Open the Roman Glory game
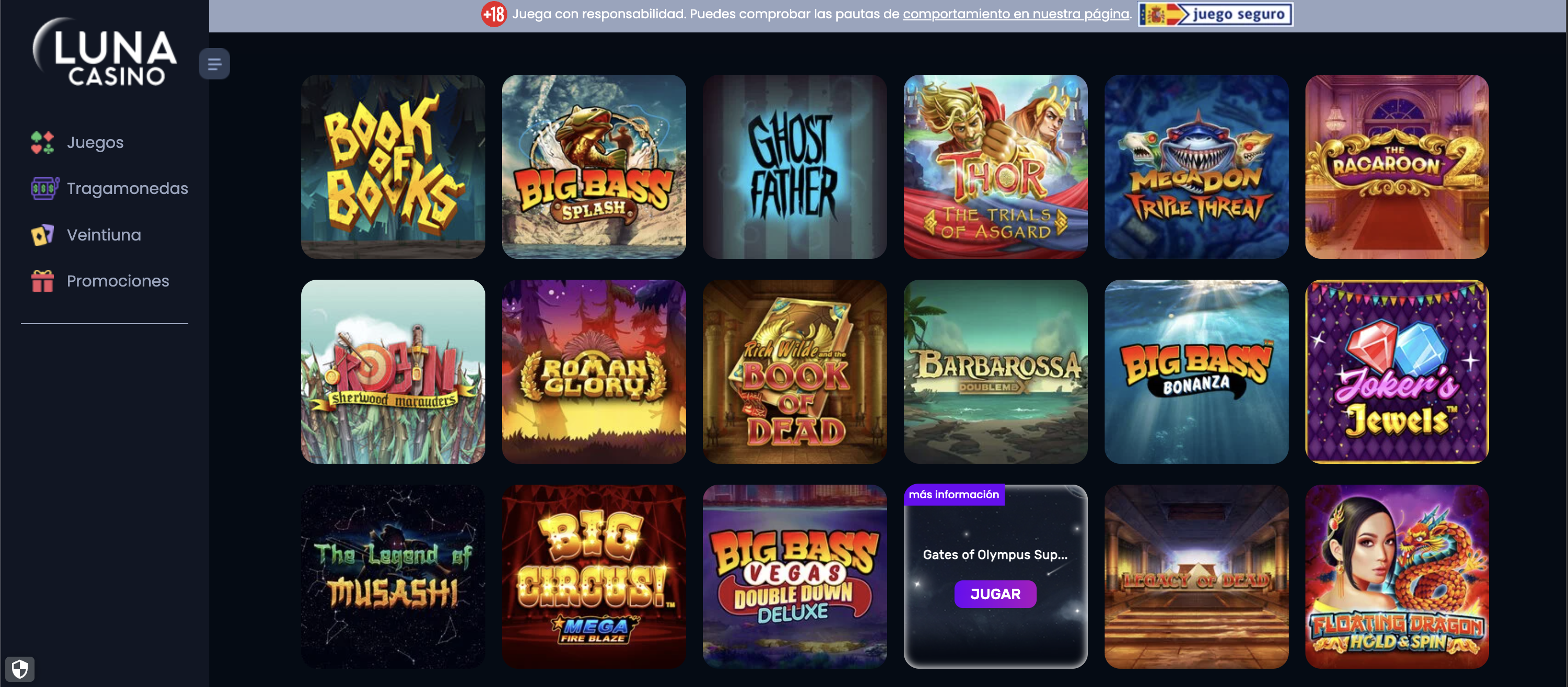 point(594,372)
